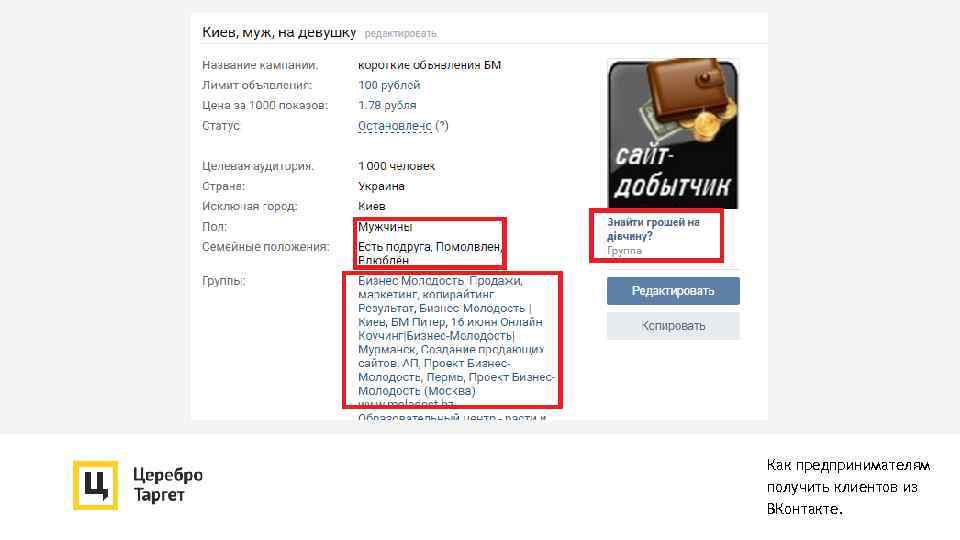Click the ad headline Знайти грошей на дівчину?
Screen dimensions: 960x540
(x=653, y=228)
